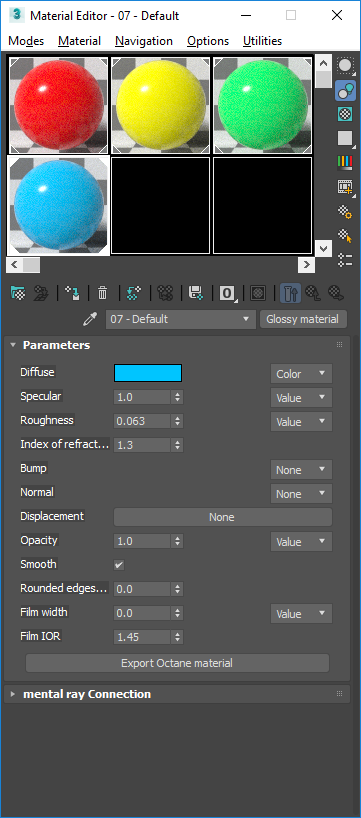
Task: Select the yellow sphere material slot
Action: (160, 105)
